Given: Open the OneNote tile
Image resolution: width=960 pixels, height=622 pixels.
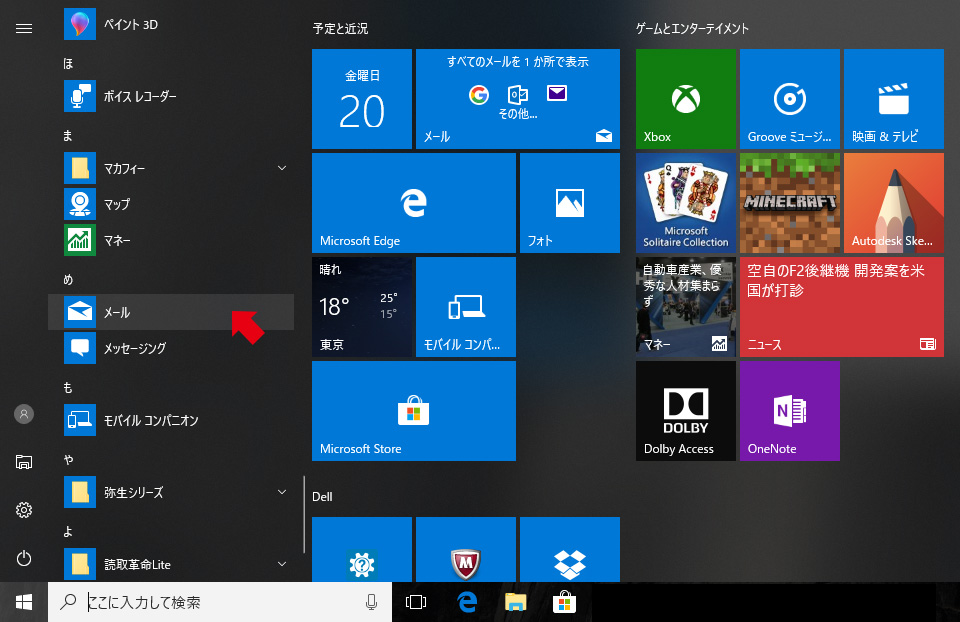Looking at the screenshot, I should (790, 411).
